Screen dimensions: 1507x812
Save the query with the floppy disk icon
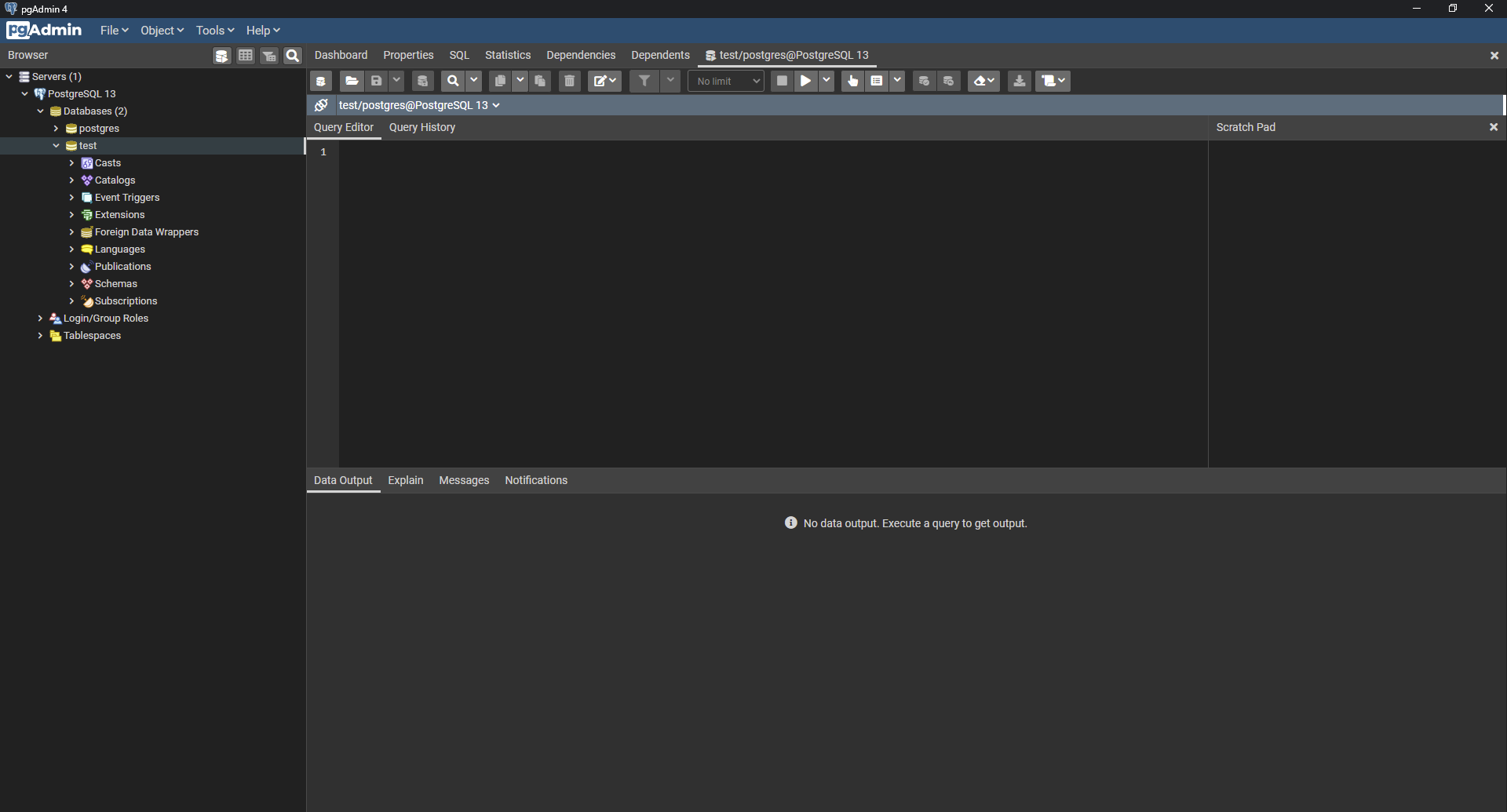[377, 81]
